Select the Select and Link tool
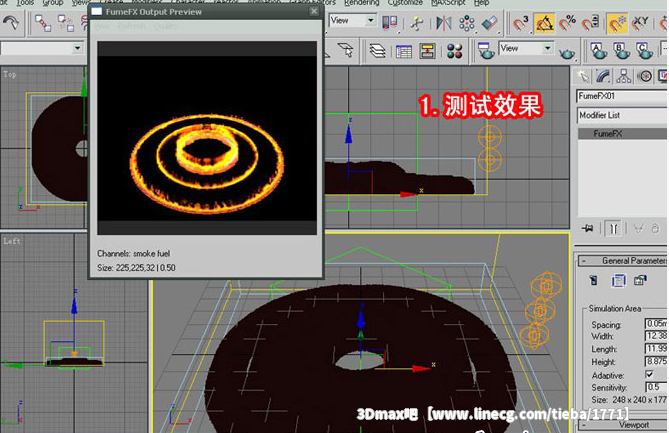Screen dimensions: 669x433 43,23
